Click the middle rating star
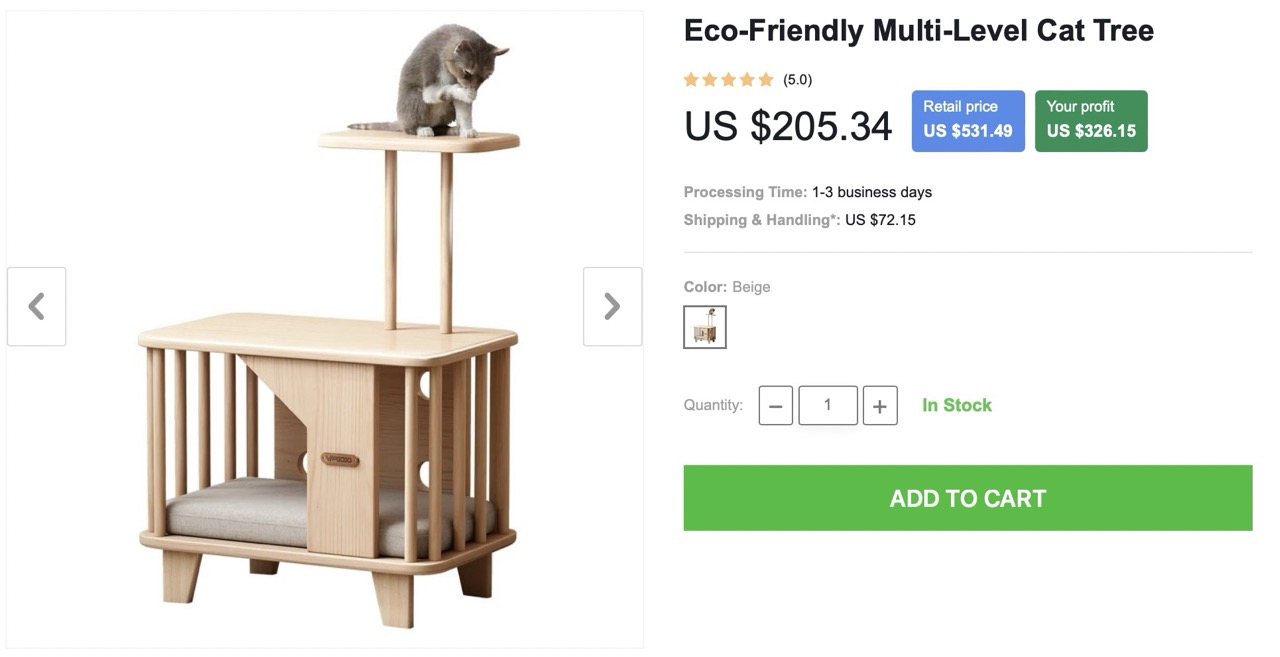The width and height of the screenshot is (1280, 657). coord(729,80)
